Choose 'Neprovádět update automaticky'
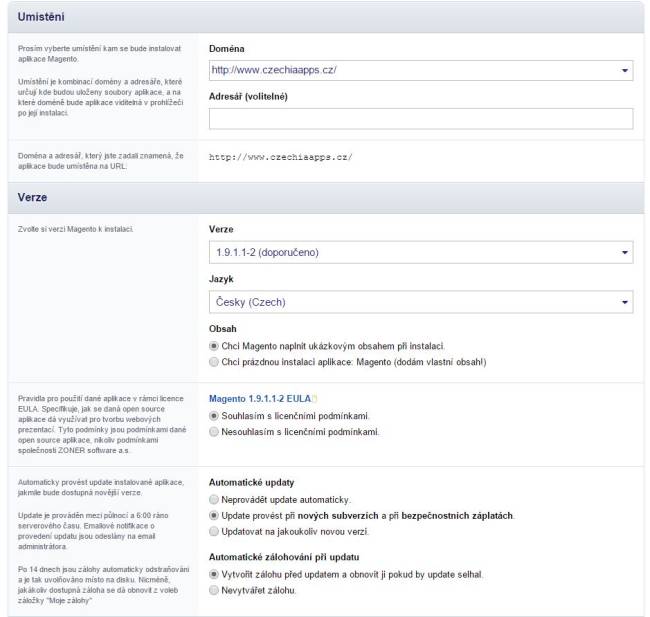Viewport: 650px width, 617px height. point(215,498)
